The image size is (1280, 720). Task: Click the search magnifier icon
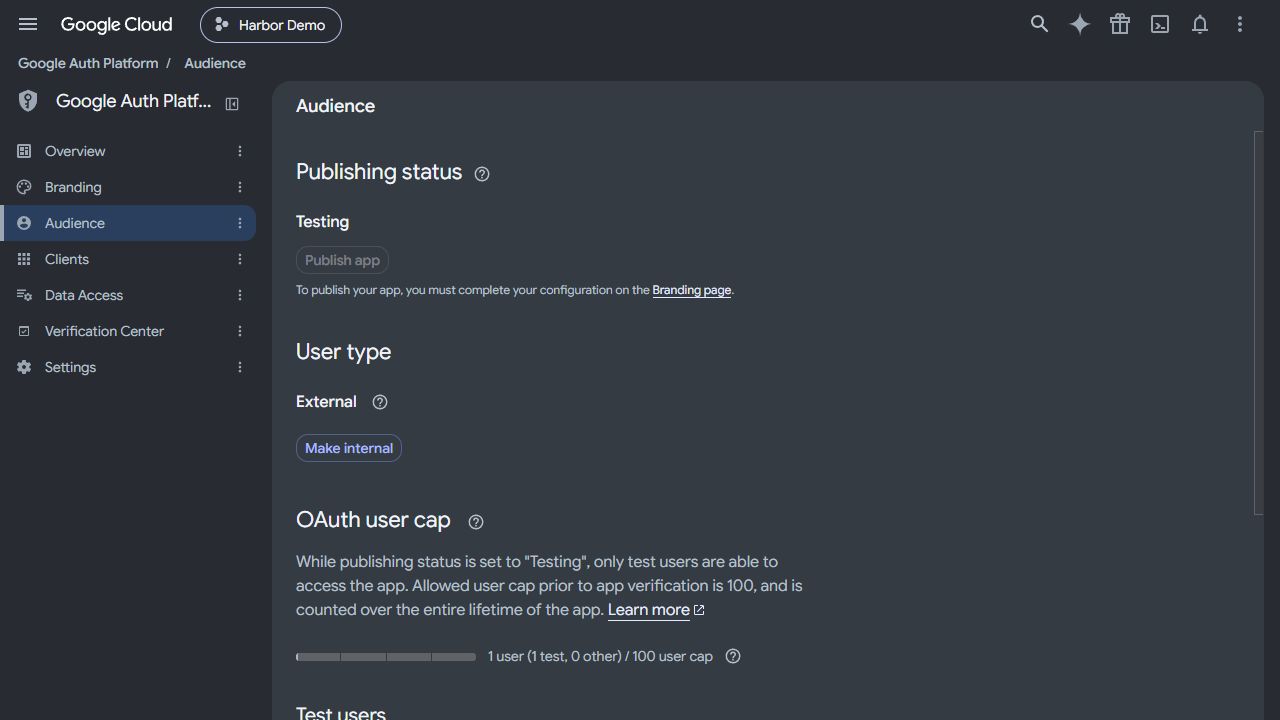[1040, 24]
